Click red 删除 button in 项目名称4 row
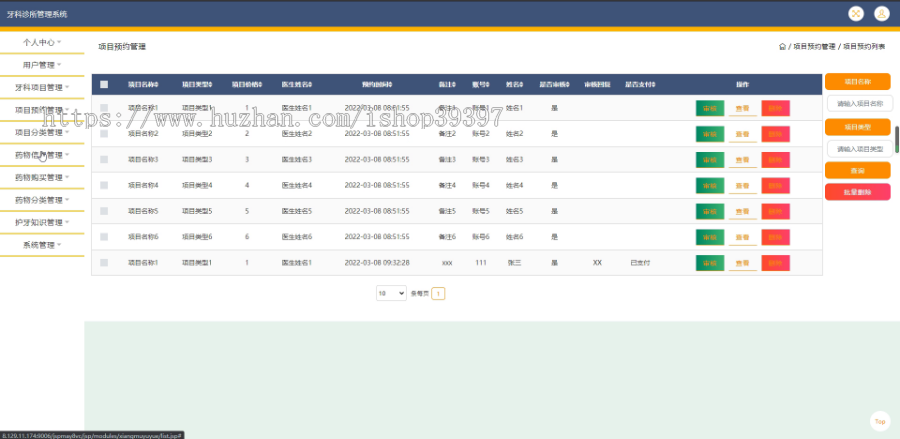The image size is (900, 439). tap(775, 185)
